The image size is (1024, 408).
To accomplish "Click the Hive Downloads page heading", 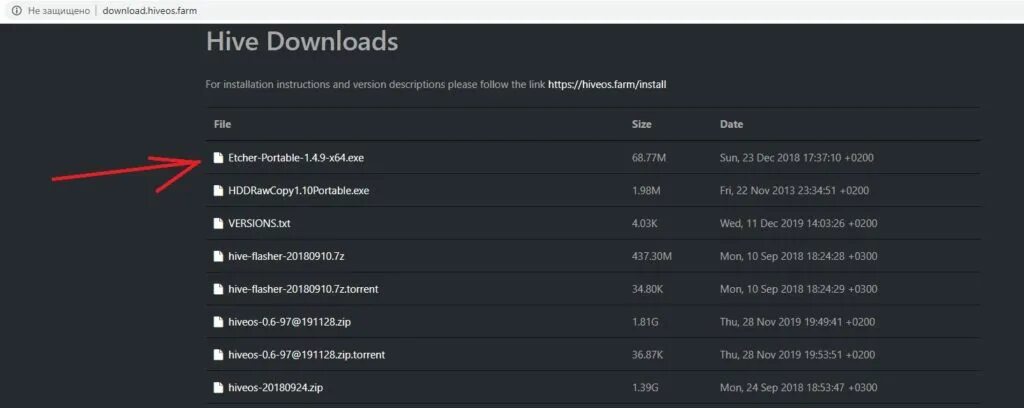I will 302,42.
